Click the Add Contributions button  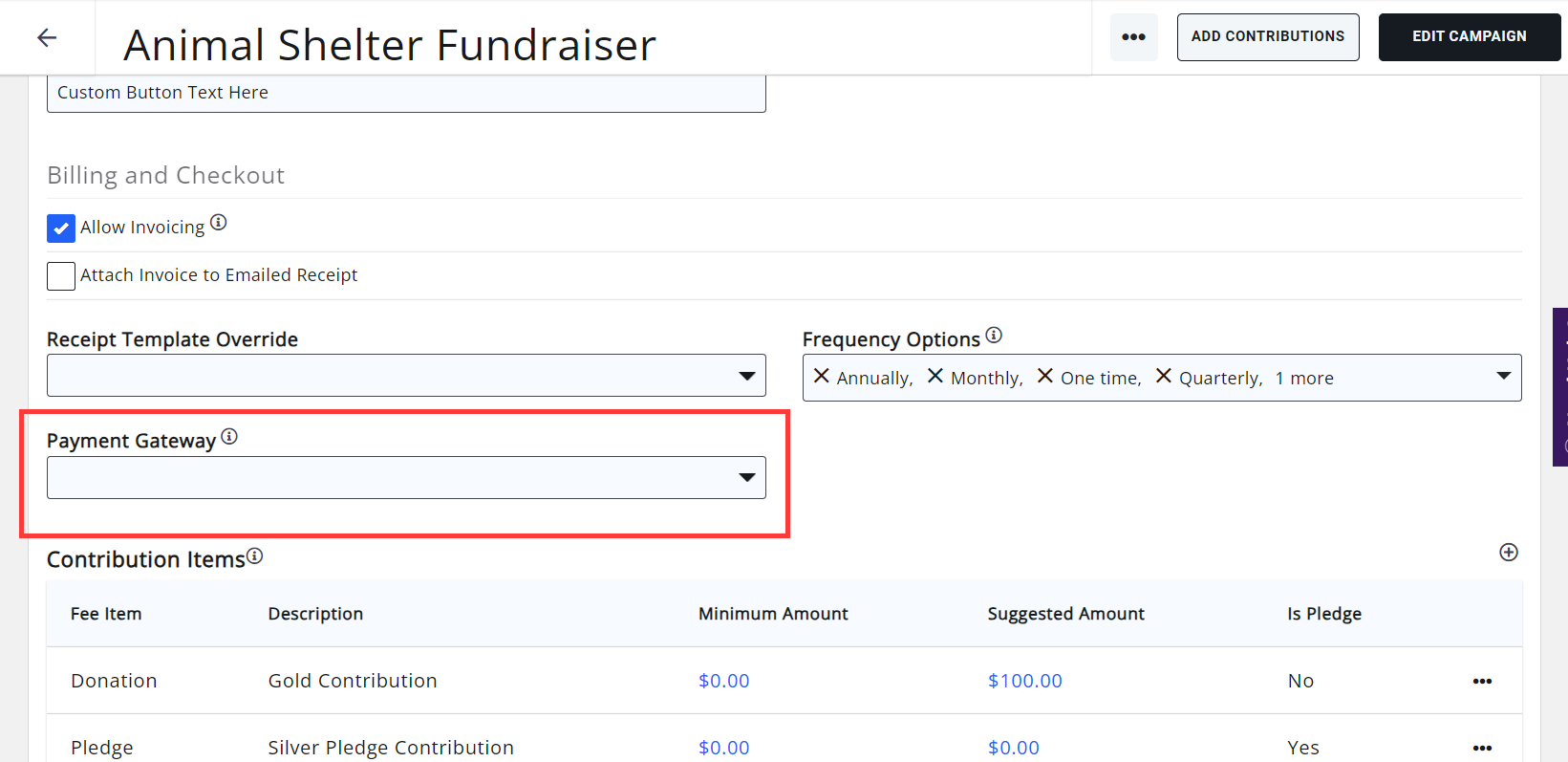click(x=1268, y=37)
